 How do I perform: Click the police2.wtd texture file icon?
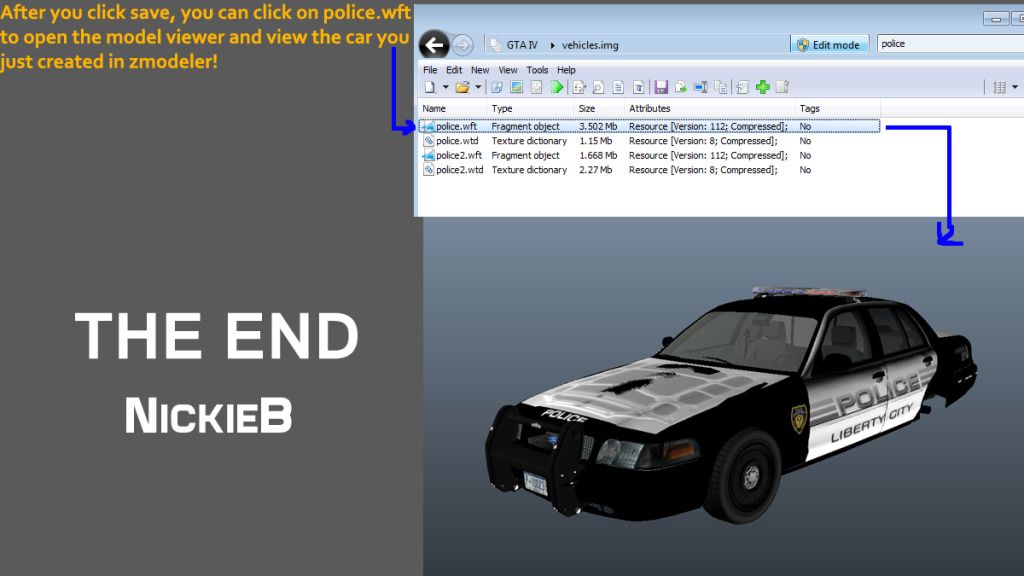pyautogui.click(x=428, y=170)
